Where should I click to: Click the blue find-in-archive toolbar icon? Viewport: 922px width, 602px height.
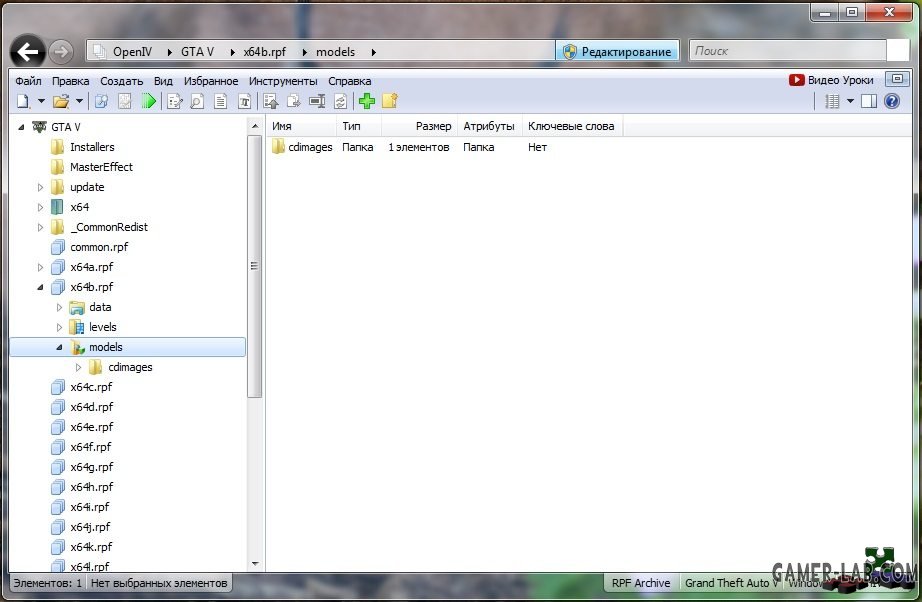click(101, 101)
